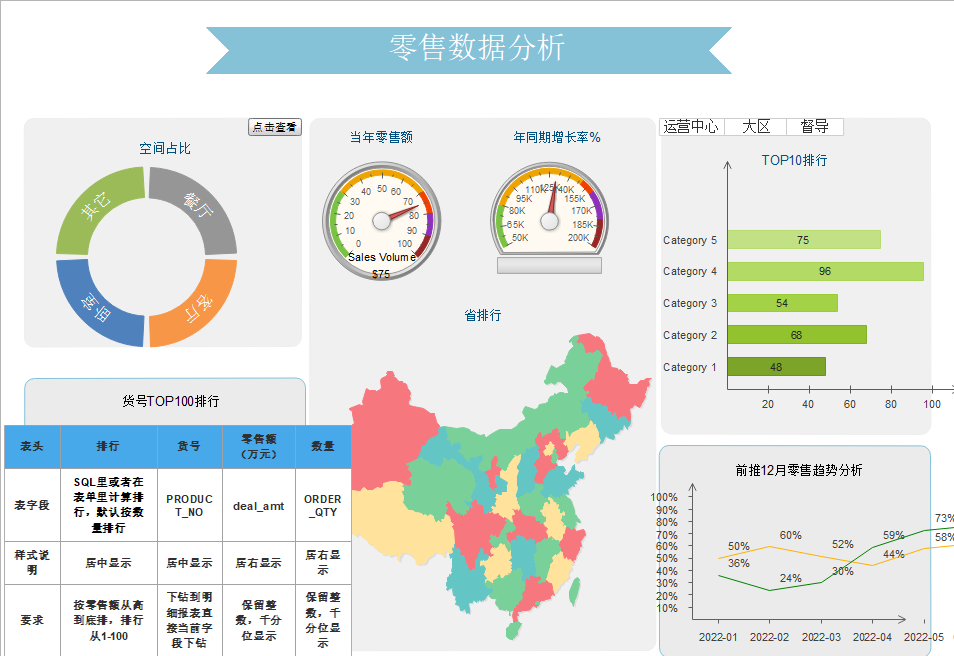Select Hainan island on the China map
The width and height of the screenshot is (954, 656).
514,629
